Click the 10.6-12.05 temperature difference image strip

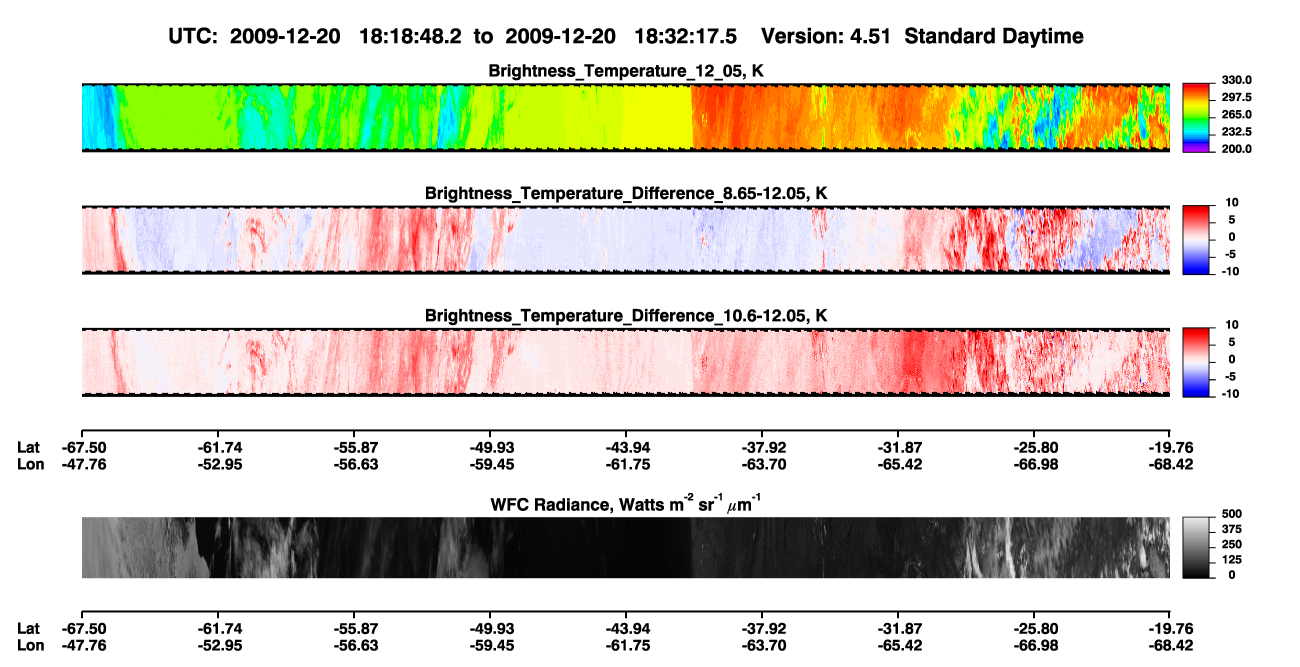point(625,362)
